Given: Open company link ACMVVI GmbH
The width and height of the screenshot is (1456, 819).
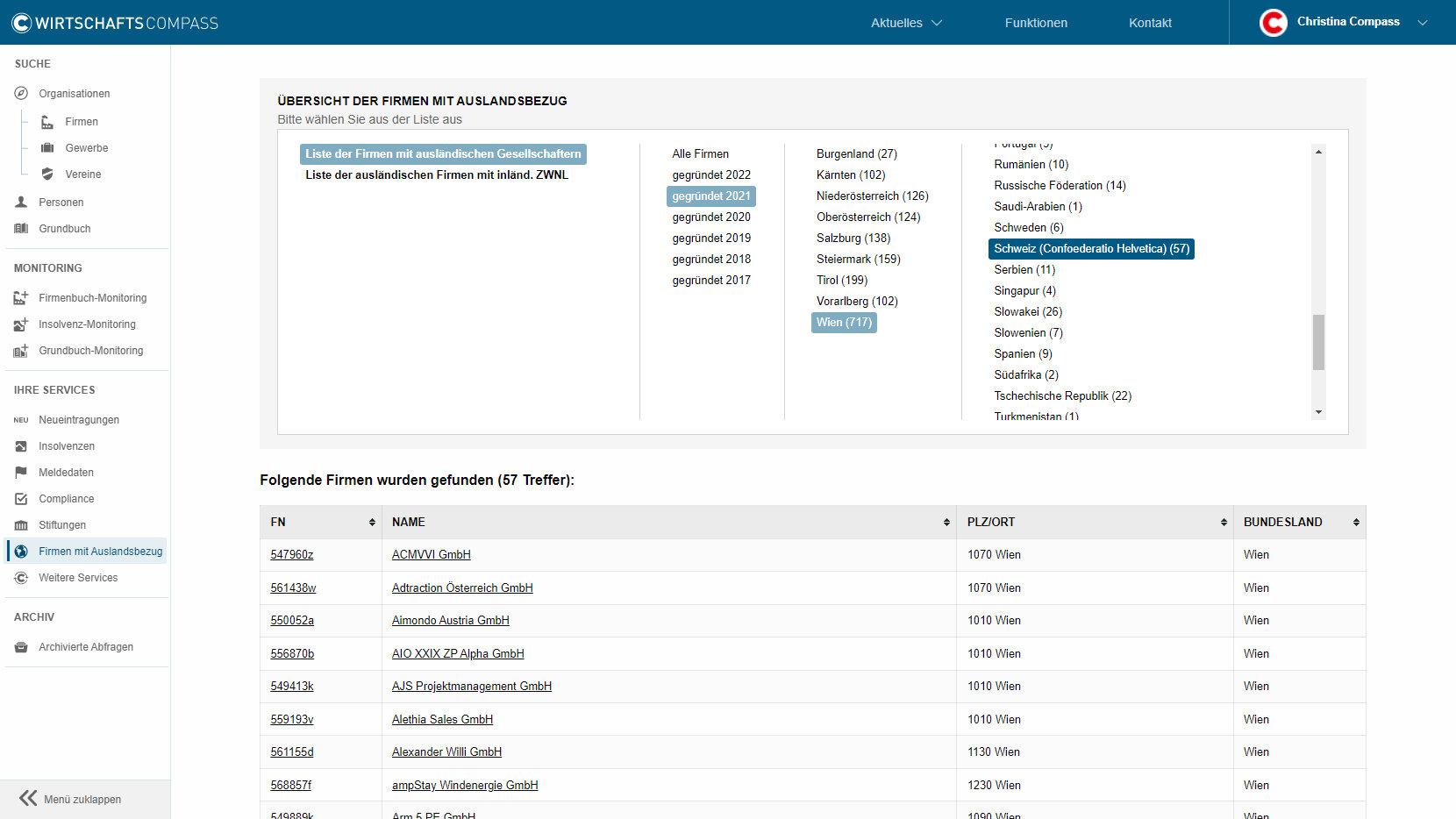Looking at the screenshot, I should (x=431, y=554).
